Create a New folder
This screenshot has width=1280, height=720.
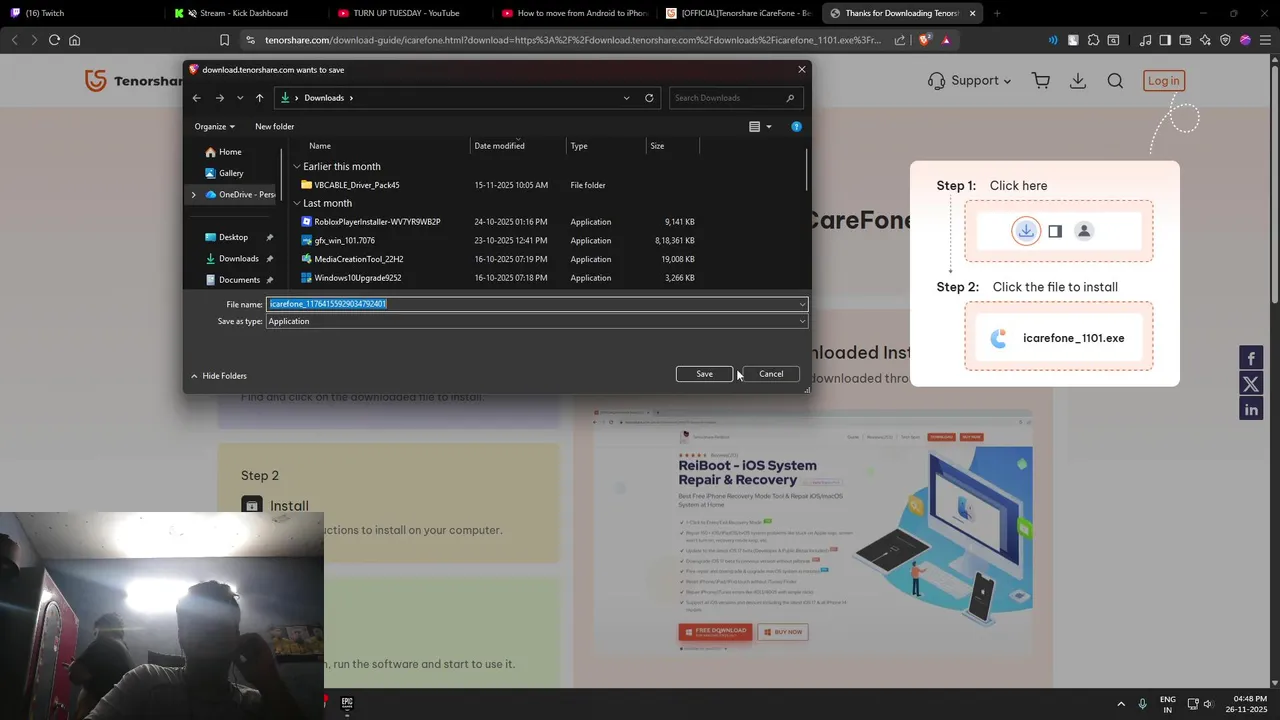pos(274,127)
